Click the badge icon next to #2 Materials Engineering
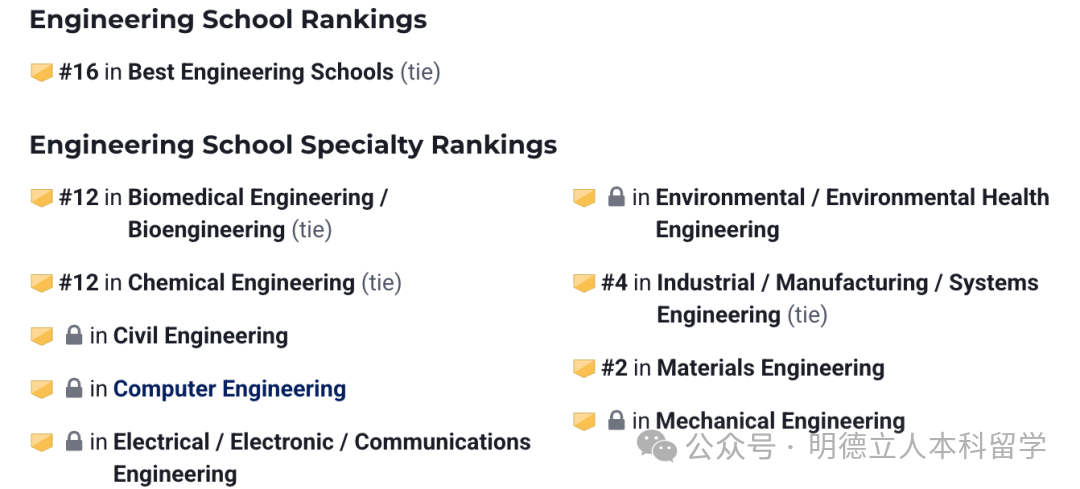 pyautogui.click(x=584, y=368)
